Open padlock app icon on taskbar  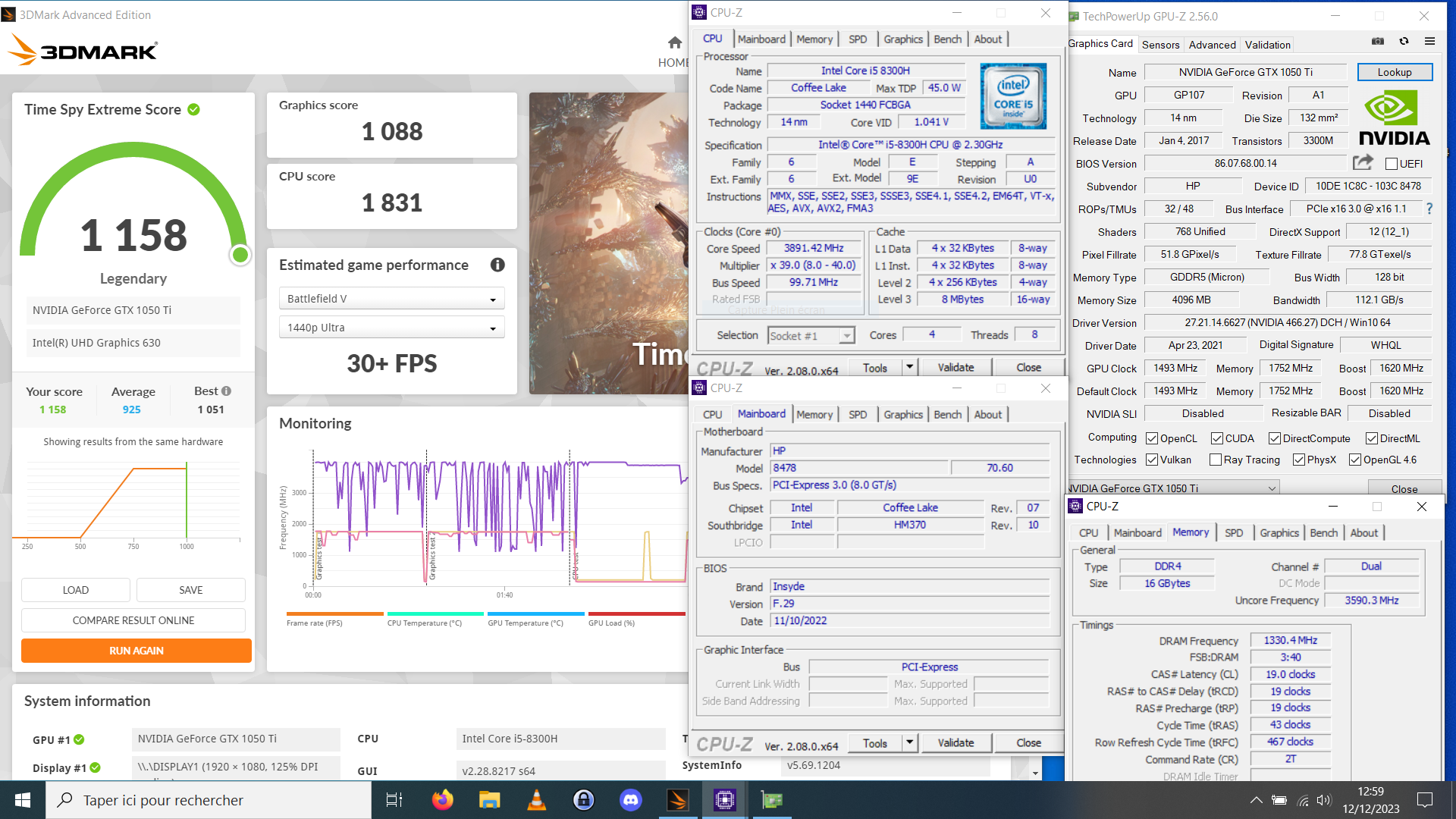click(x=583, y=800)
